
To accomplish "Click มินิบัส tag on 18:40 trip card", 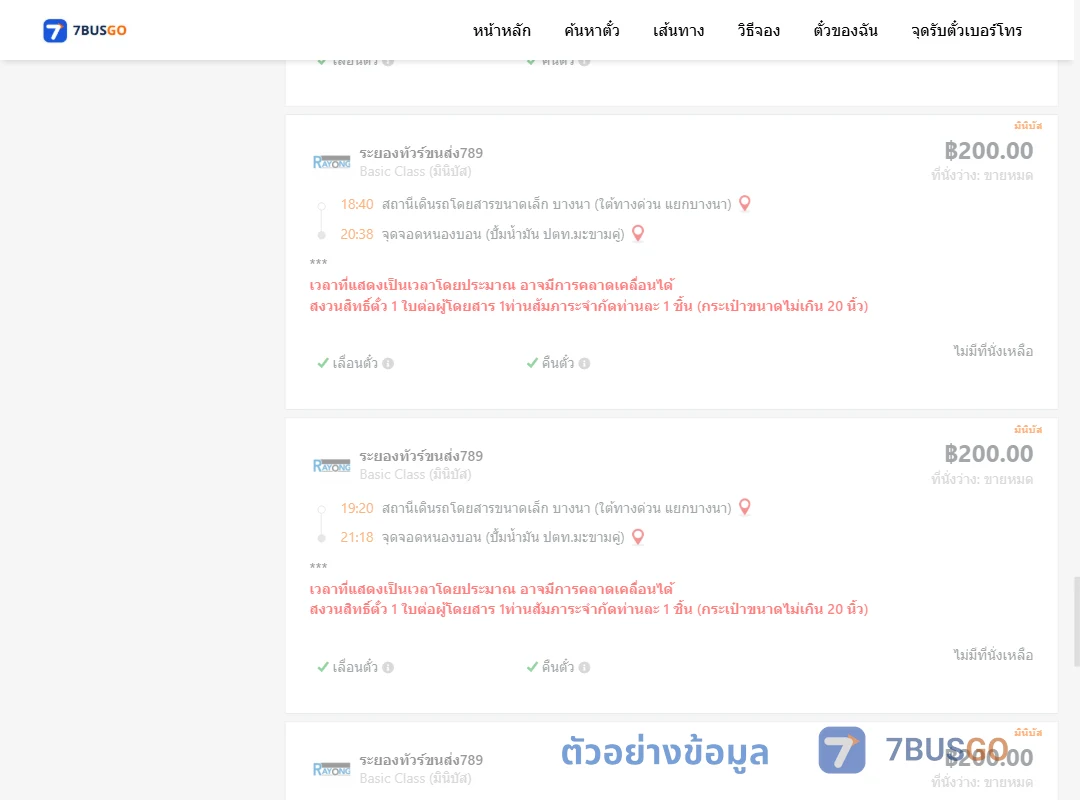I will 1028,125.
